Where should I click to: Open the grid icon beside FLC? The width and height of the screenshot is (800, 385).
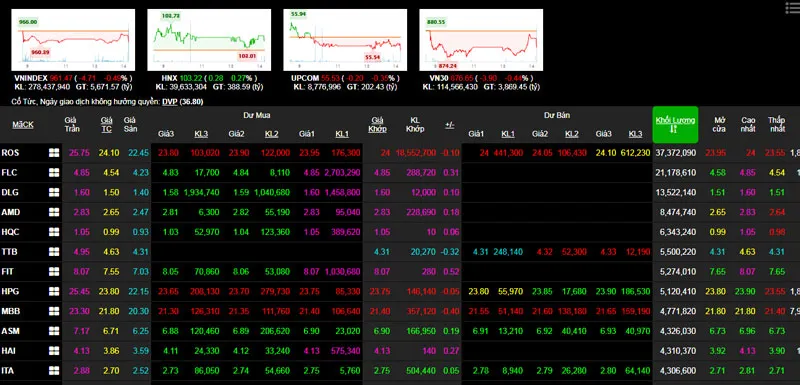[54, 173]
